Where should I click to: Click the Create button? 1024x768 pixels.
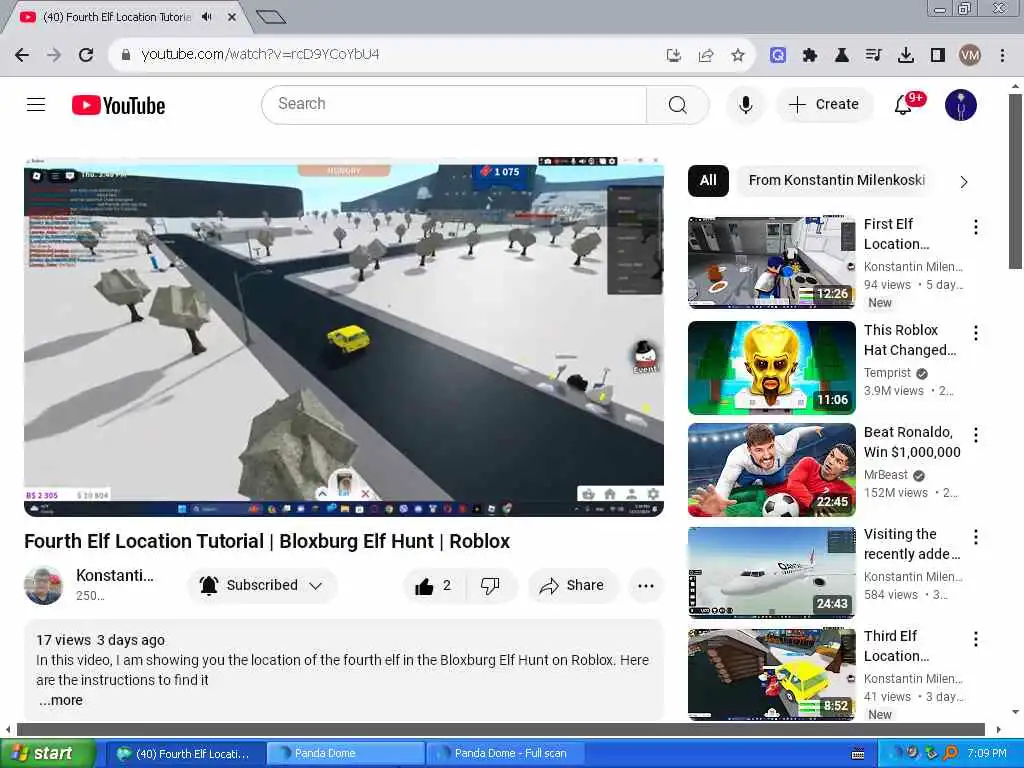pyautogui.click(x=824, y=104)
